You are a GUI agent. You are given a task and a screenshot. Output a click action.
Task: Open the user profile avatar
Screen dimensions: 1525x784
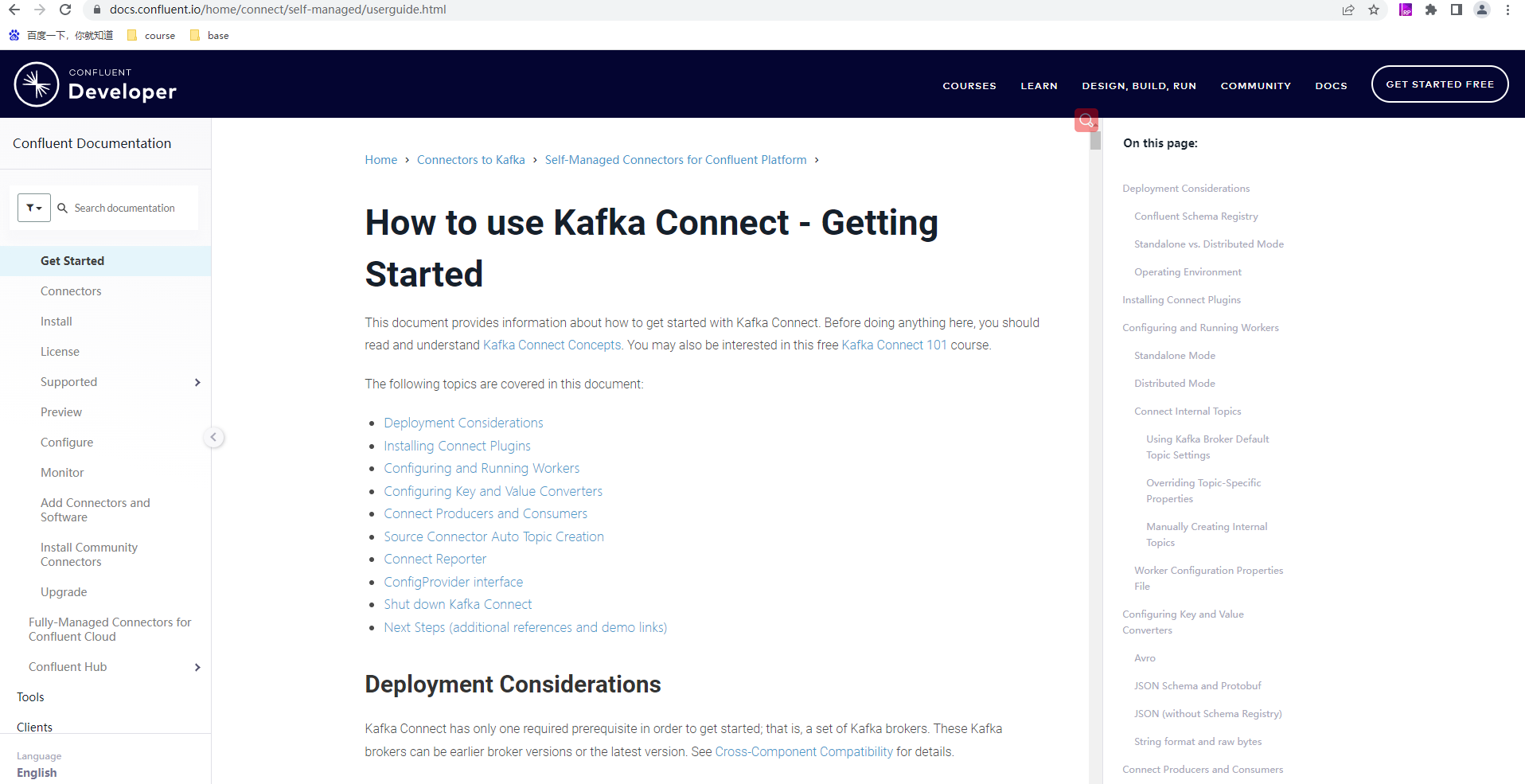(x=1482, y=10)
